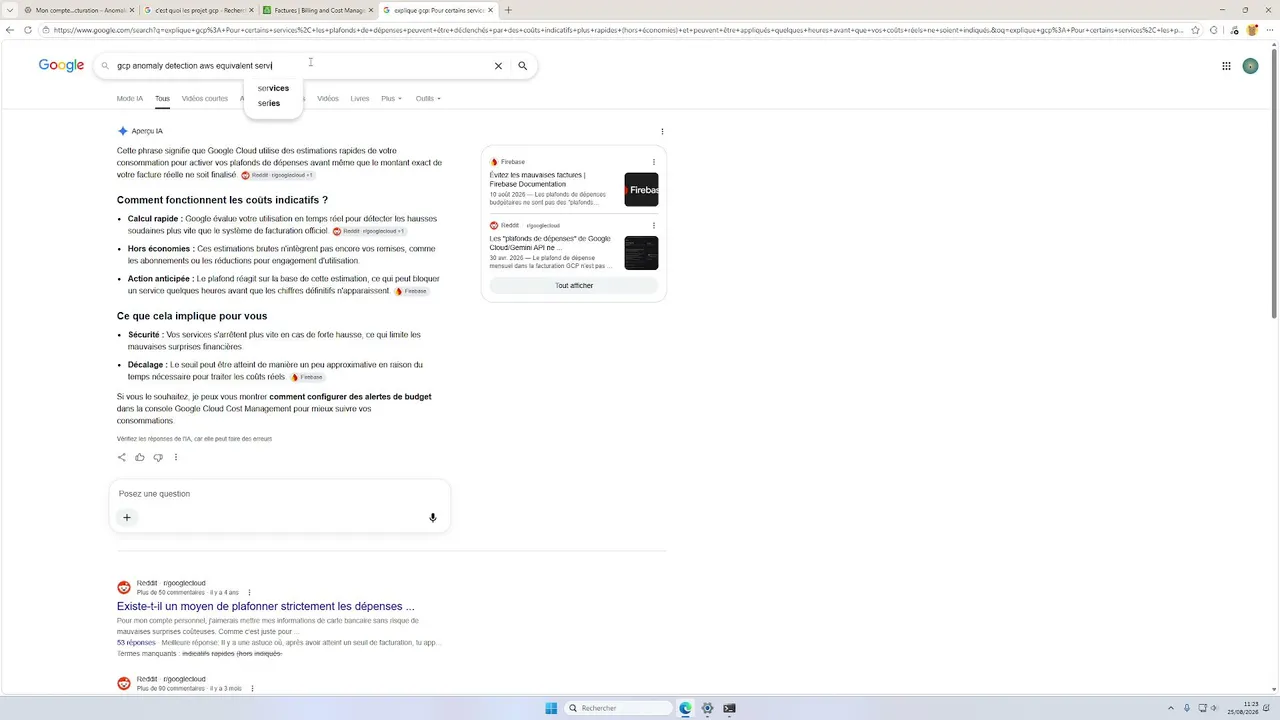Choose the 'services' autocomplete suggestion
The image size is (1280, 720).
click(x=273, y=88)
